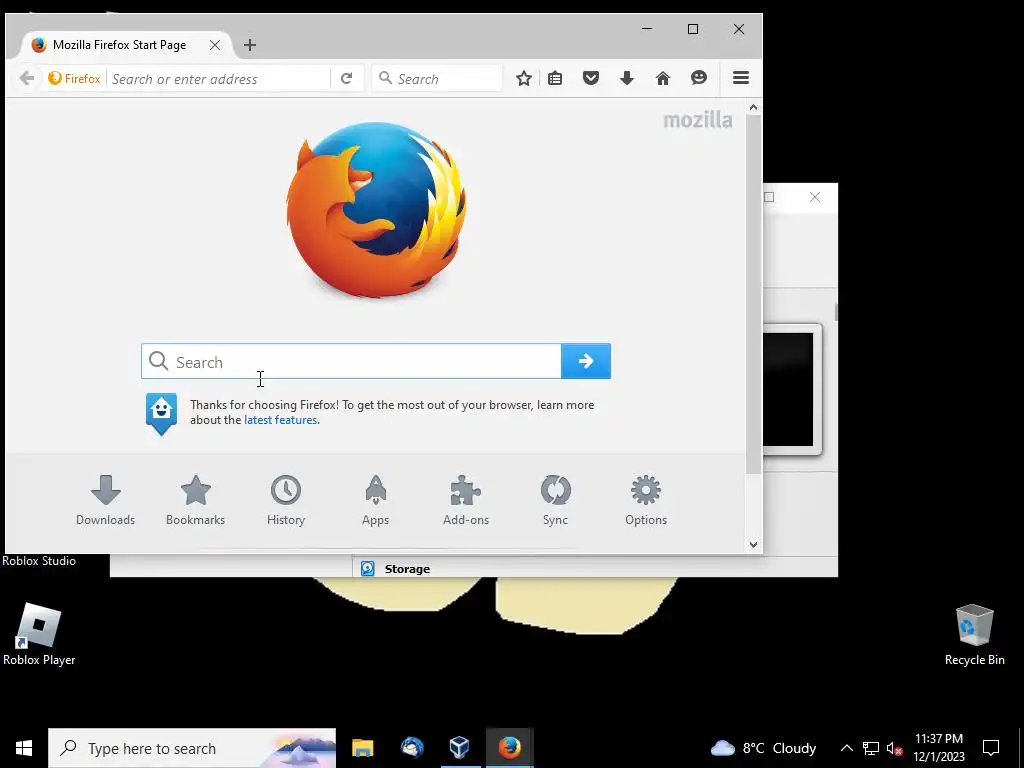Go back using the Firefox back arrow
Viewport: 1024px width, 768px height.
[x=27, y=78]
